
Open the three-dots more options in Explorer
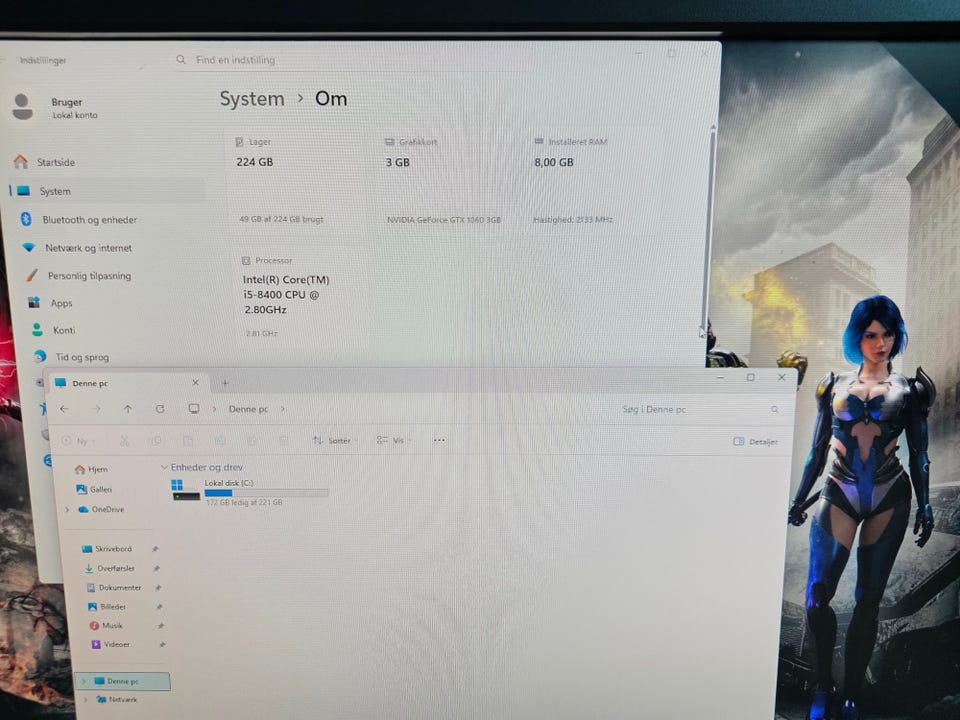pyautogui.click(x=439, y=440)
